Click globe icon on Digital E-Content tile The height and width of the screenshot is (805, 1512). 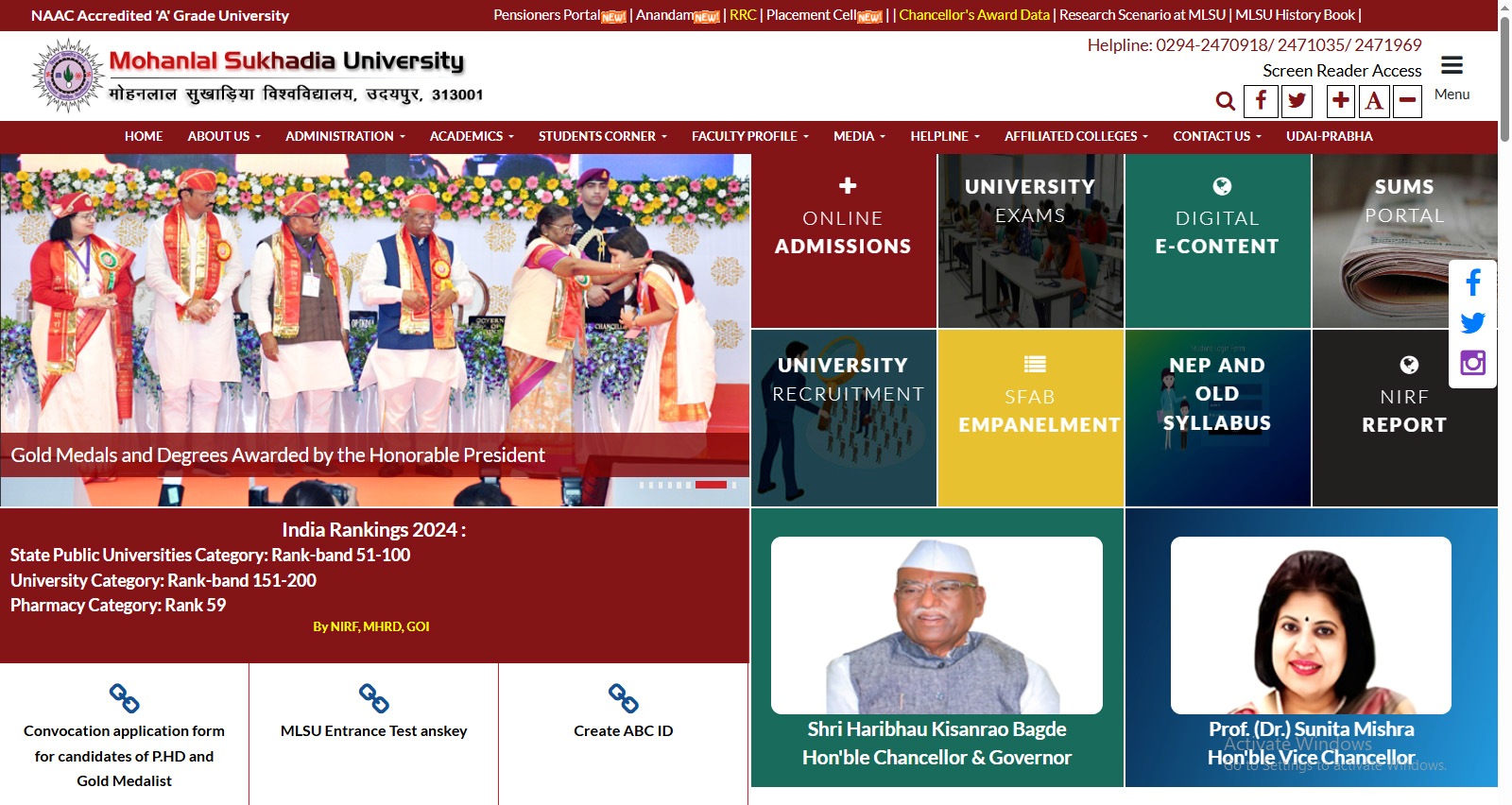1222,186
